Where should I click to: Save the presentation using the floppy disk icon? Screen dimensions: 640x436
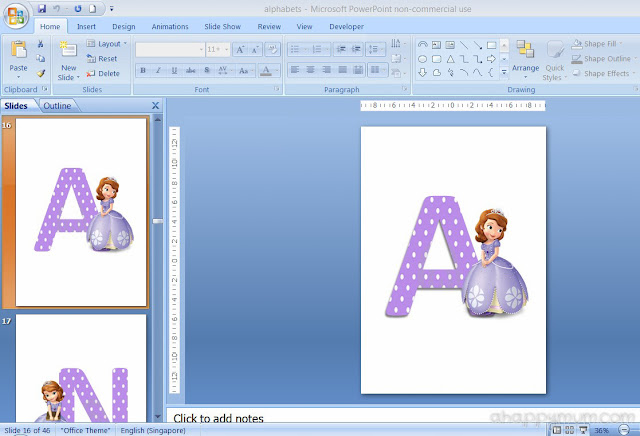(x=42, y=8)
